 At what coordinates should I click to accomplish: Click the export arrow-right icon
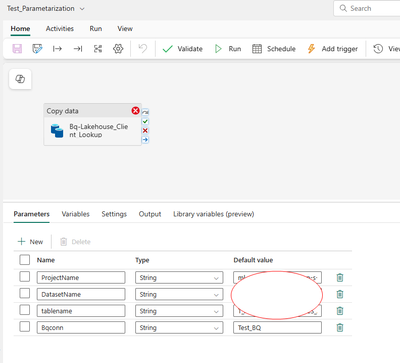pyautogui.click(x=57, y=49)
